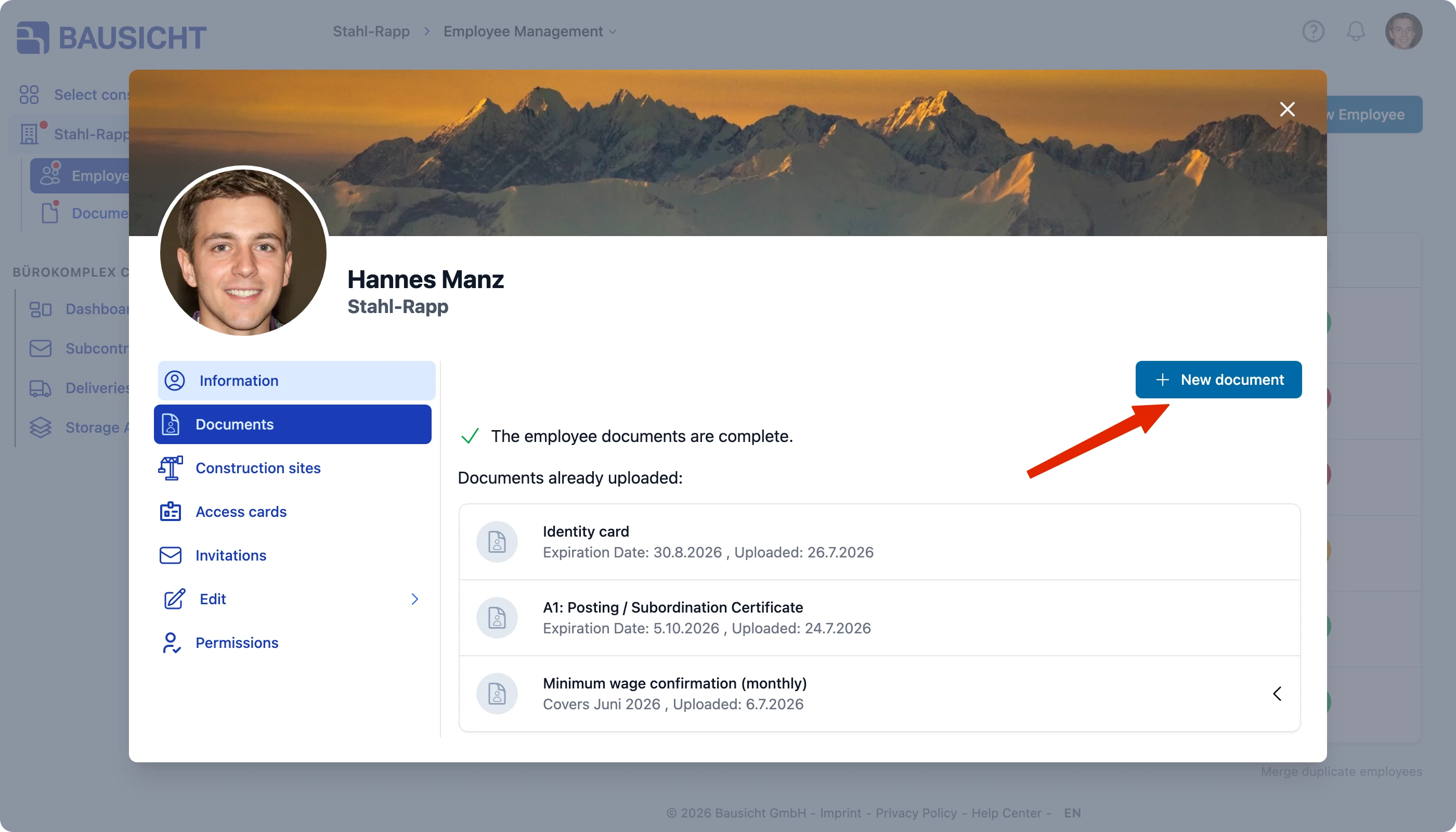Viewport: 1456px width, 832px height.
Task: Click the Invitations envelope icon
Action: pyautogui.click(x=170, y=555)
